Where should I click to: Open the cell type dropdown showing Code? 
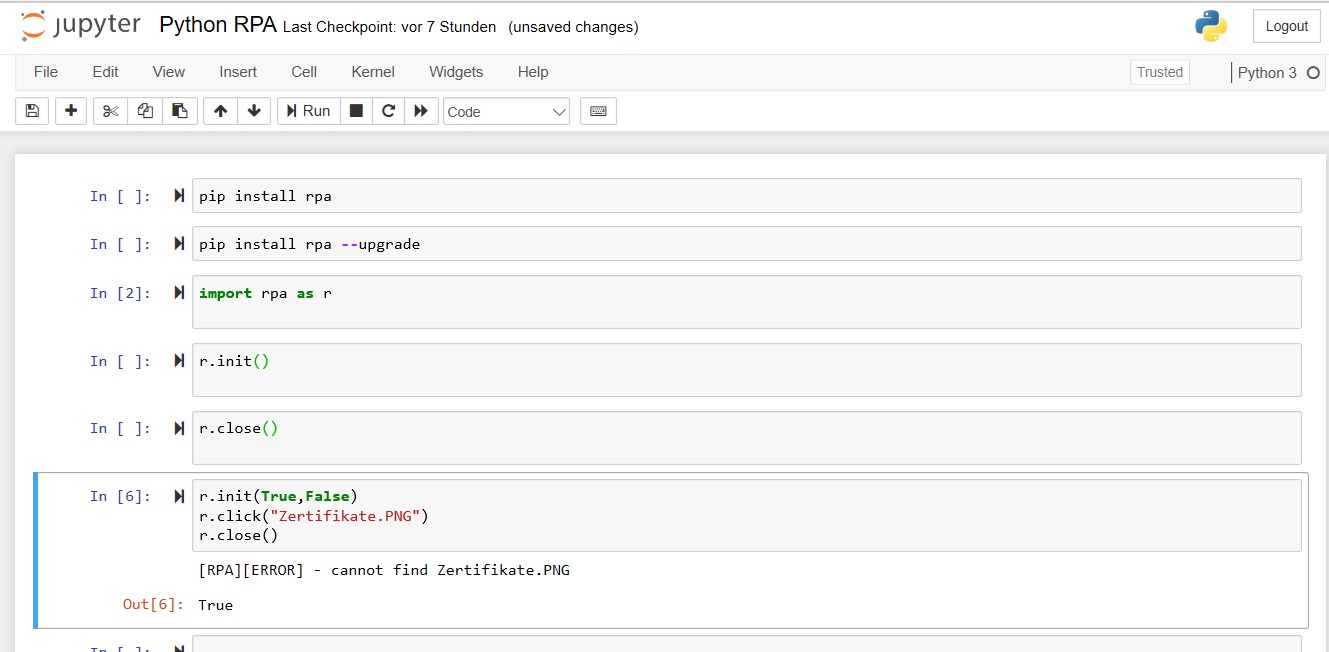pyautogui.click(x=506, y=111)
